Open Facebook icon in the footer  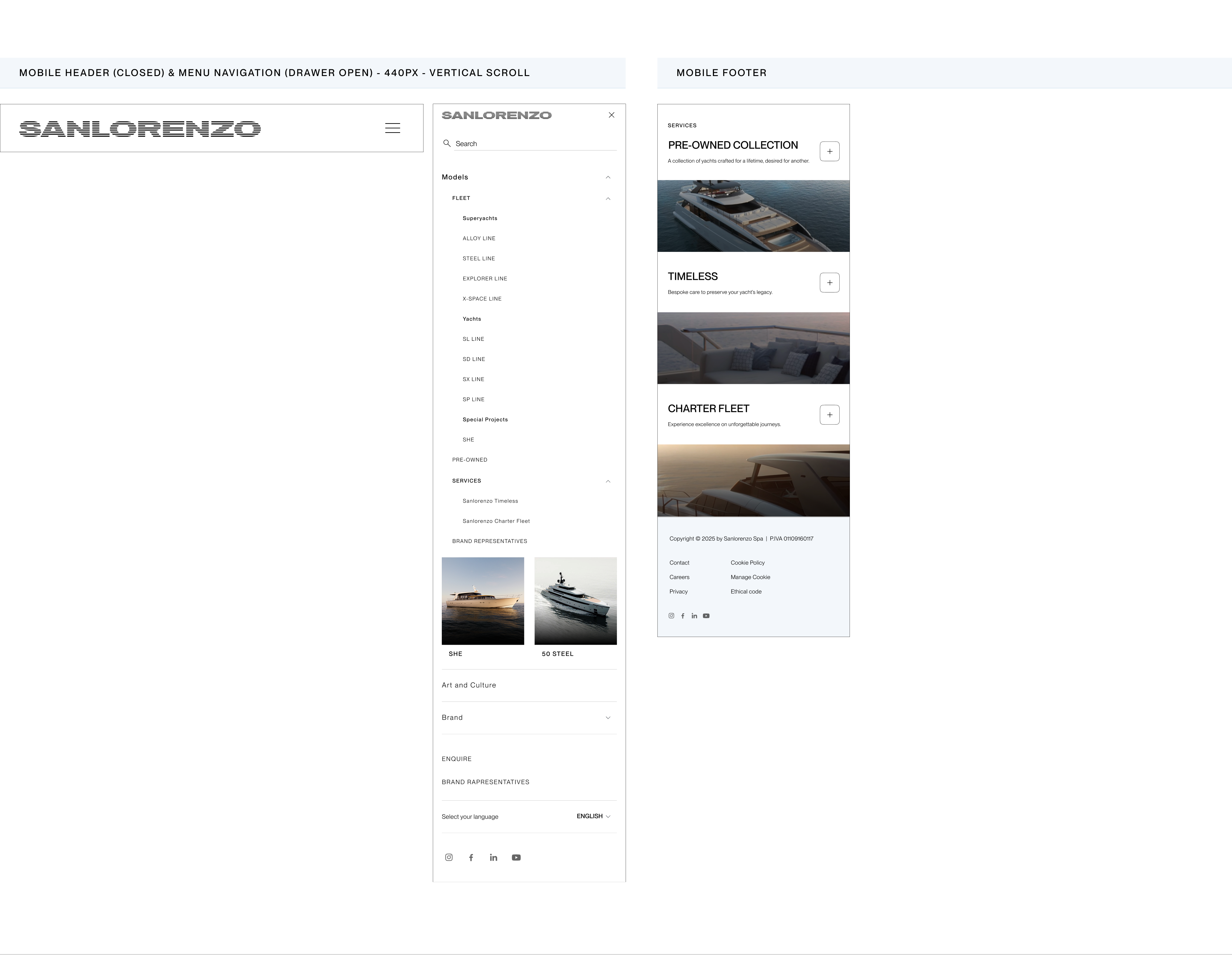(682, 616)
